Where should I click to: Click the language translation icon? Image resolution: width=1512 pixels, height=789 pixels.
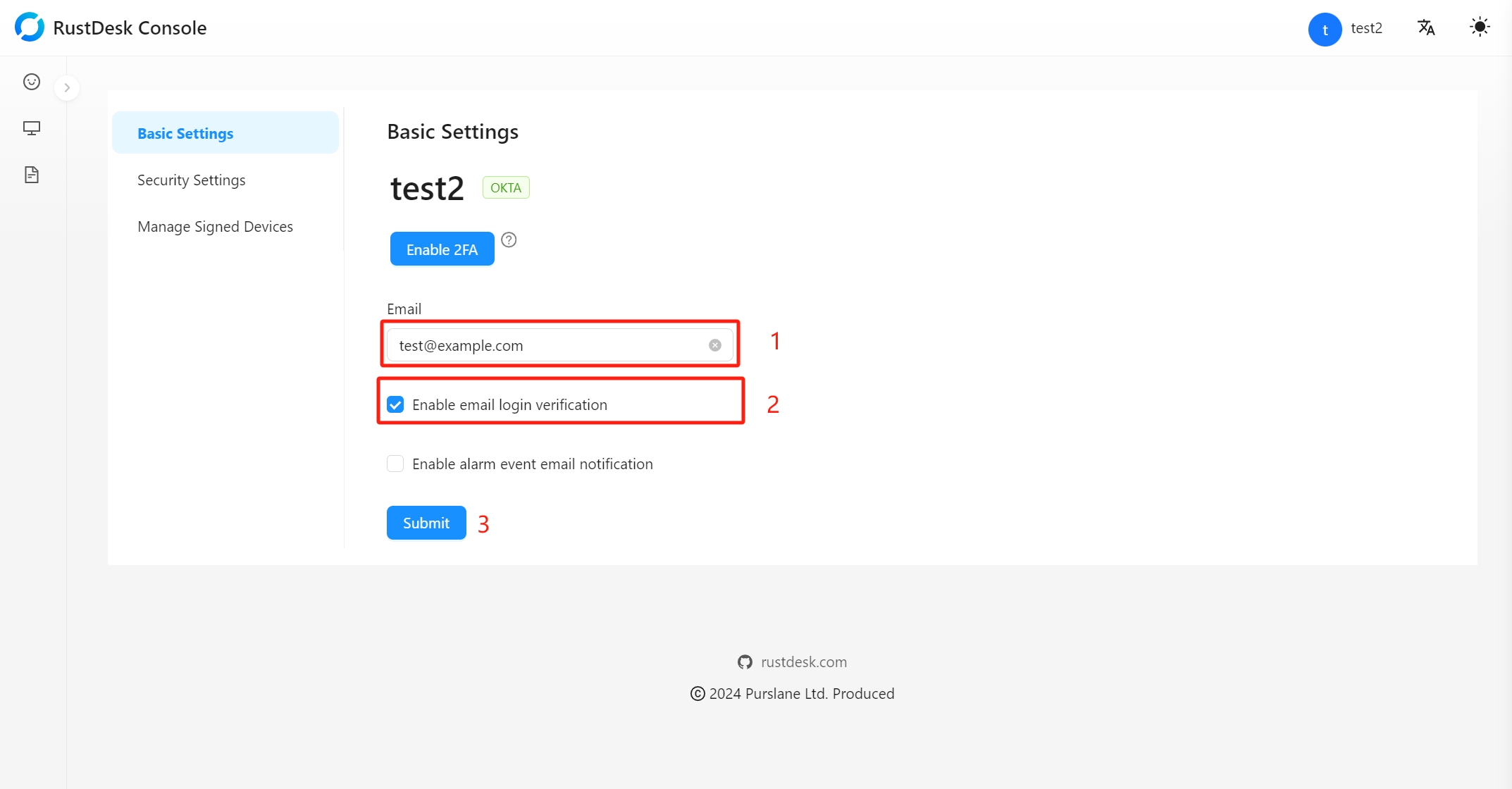point(1426,27)
